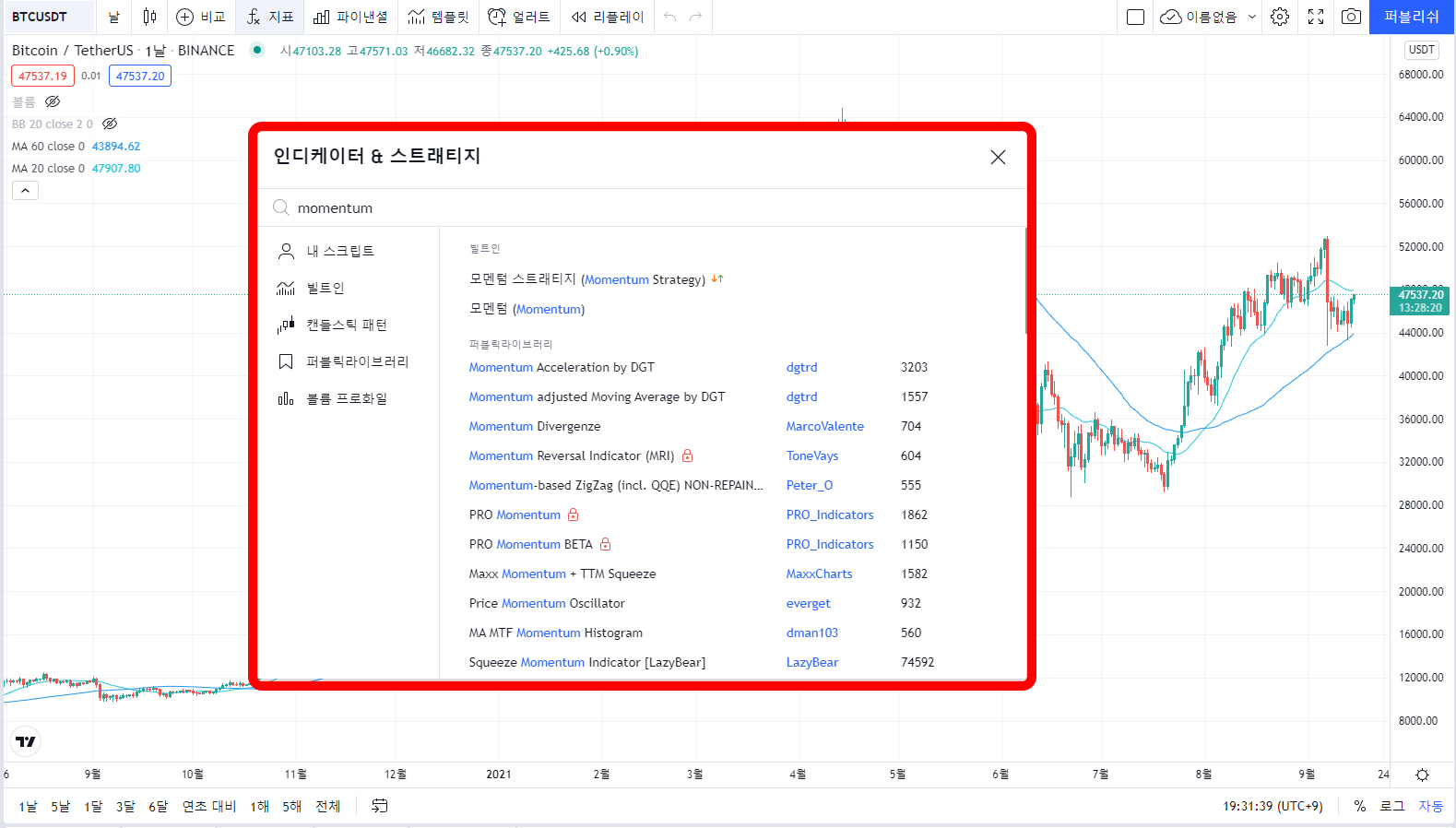1456x828 pixels.
Task: Click the momentum search input field
Action: pos(645,208)
